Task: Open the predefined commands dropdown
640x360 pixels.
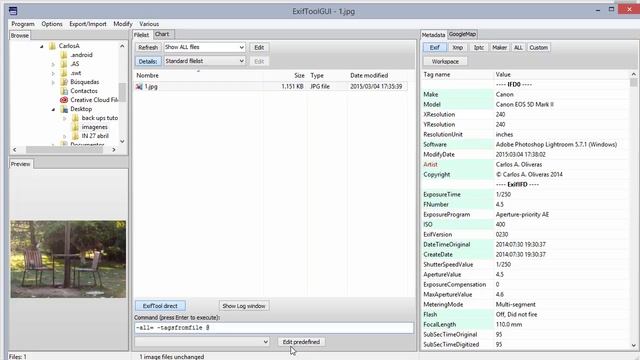Action: [x=202, y=342]
